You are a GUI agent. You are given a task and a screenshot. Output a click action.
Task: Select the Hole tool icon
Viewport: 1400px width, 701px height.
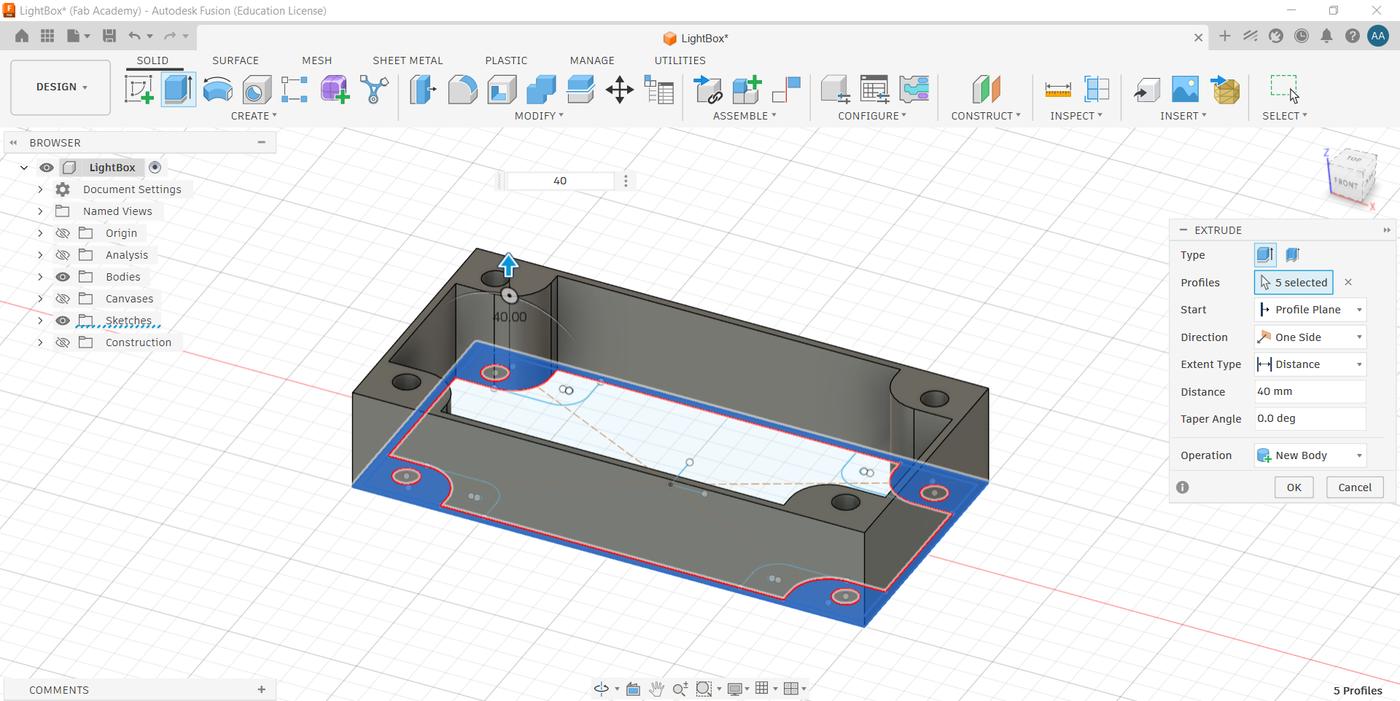pyautogui.click(x=256, y=89)
